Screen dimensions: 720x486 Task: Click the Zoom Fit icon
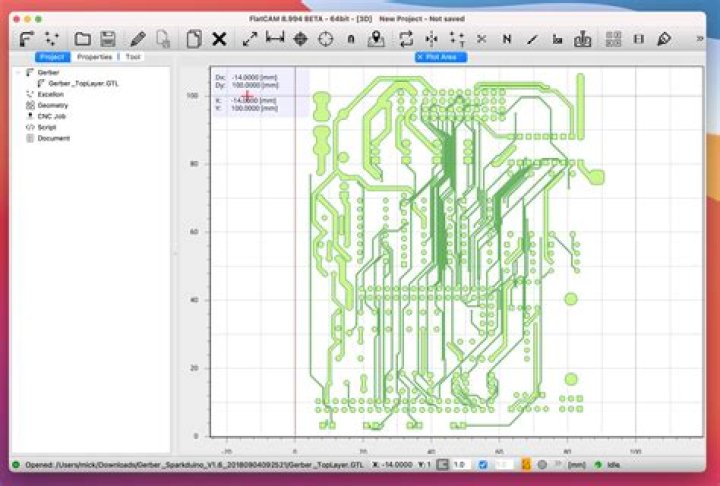pyautogui.click(x=431, y=39)
